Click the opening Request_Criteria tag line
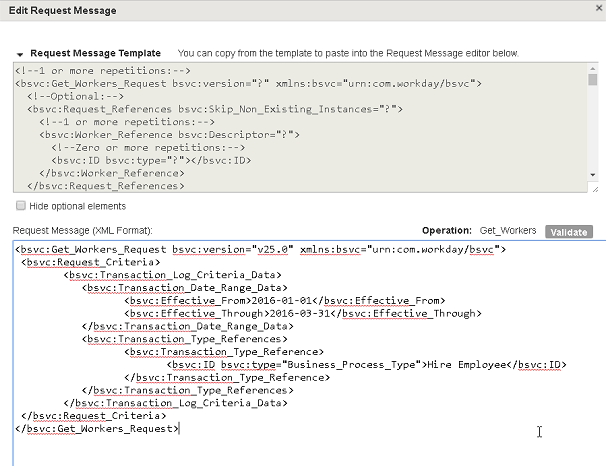 point(90,262)
